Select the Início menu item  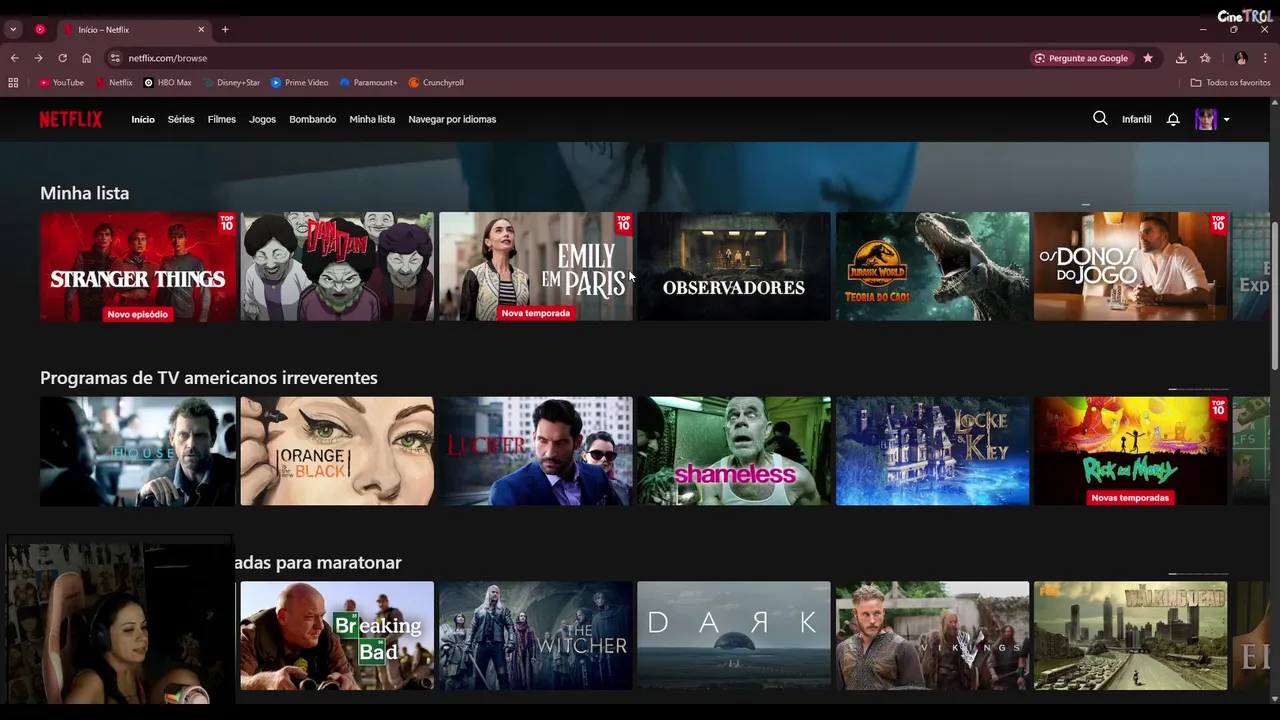(143, 119)
